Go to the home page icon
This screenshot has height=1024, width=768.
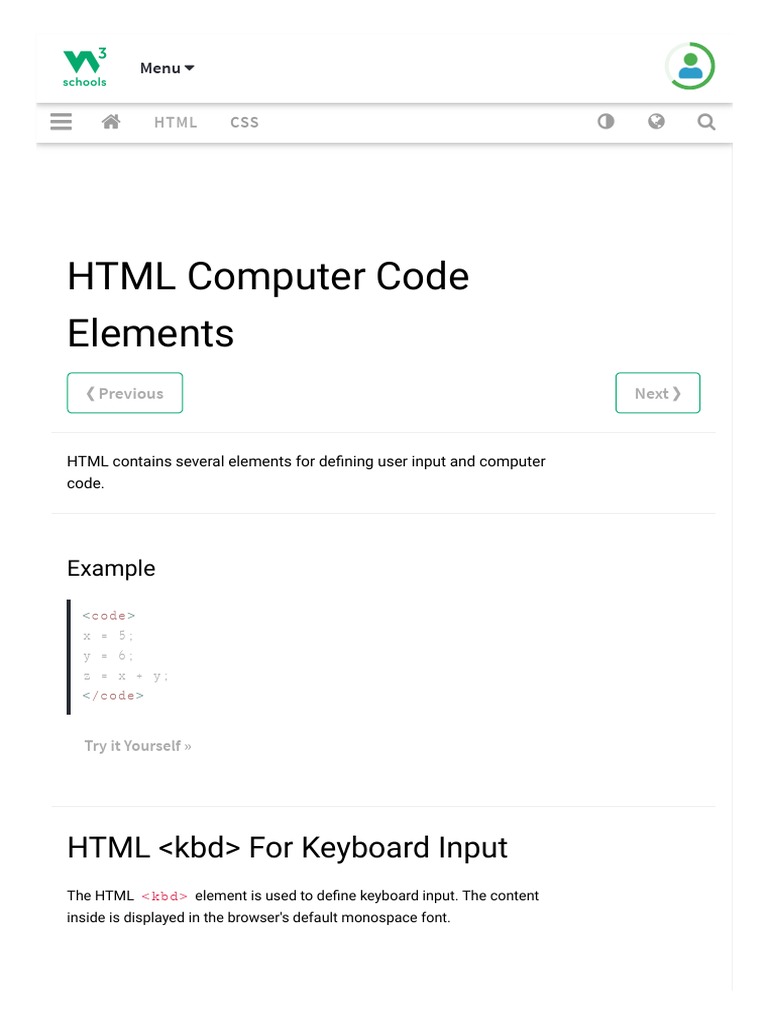[x=111, y=122]
